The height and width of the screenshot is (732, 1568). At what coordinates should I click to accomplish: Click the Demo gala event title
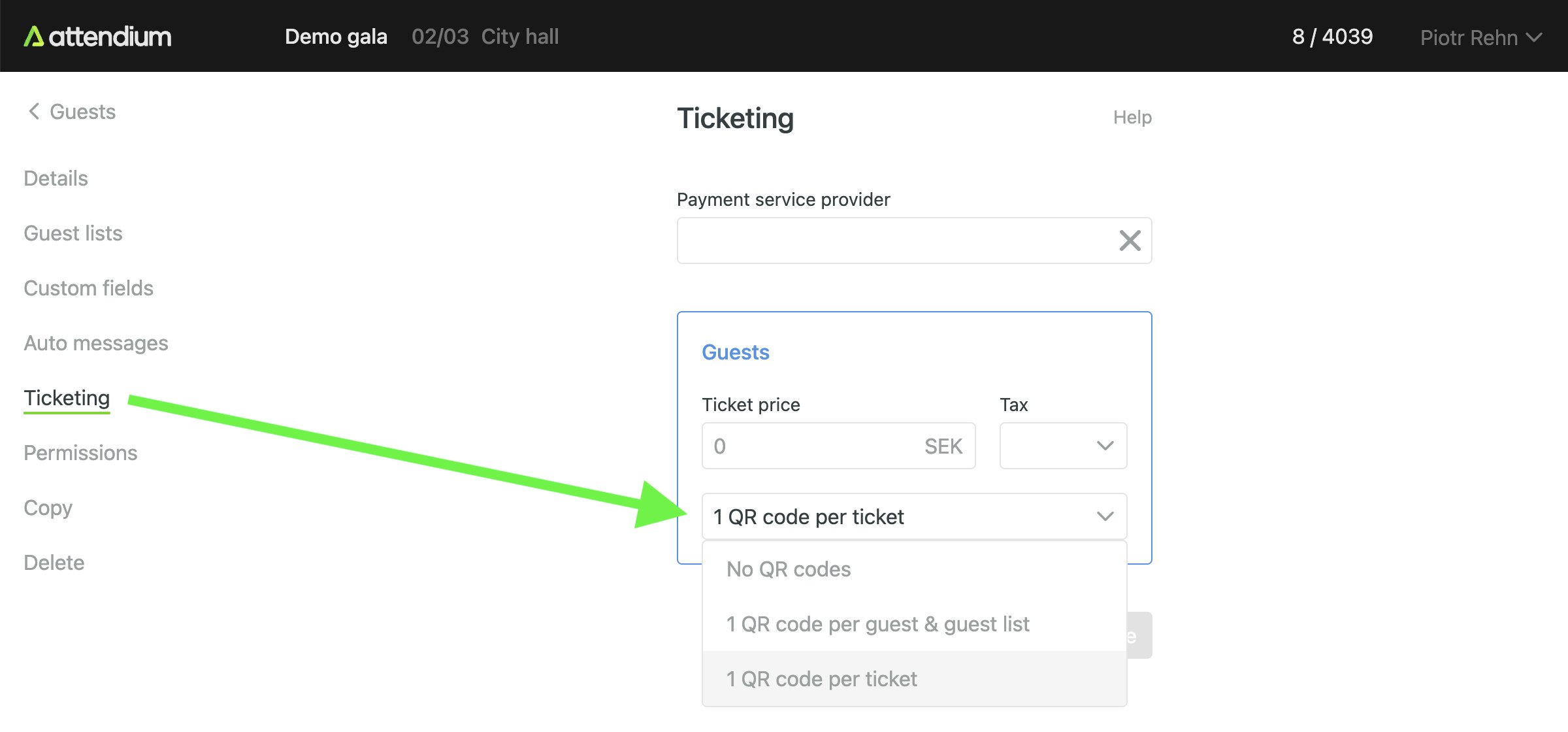[336, 37]
